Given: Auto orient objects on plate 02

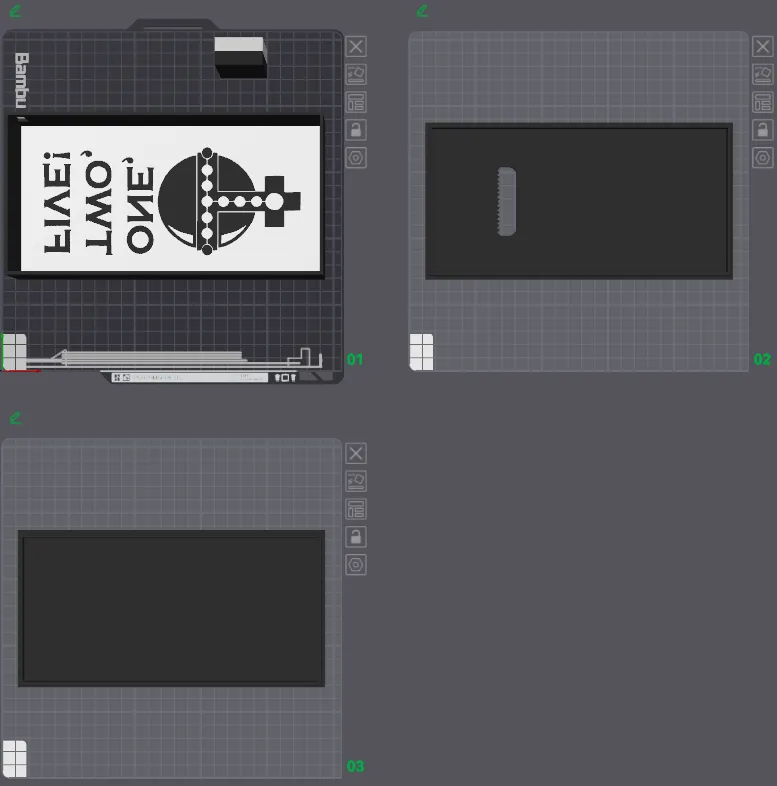Looking at the screenshot, I should (x=762, y=75).
